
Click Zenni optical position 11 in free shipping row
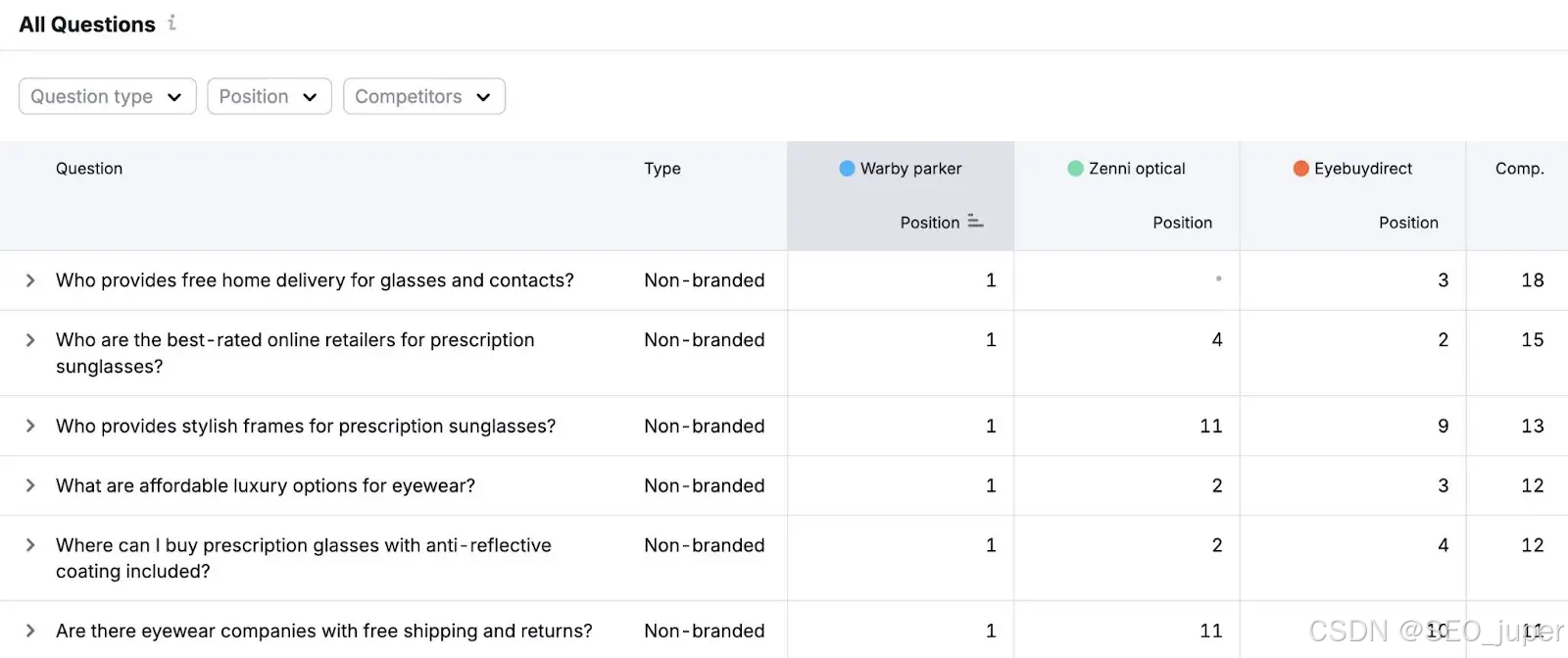[1211, 631]
